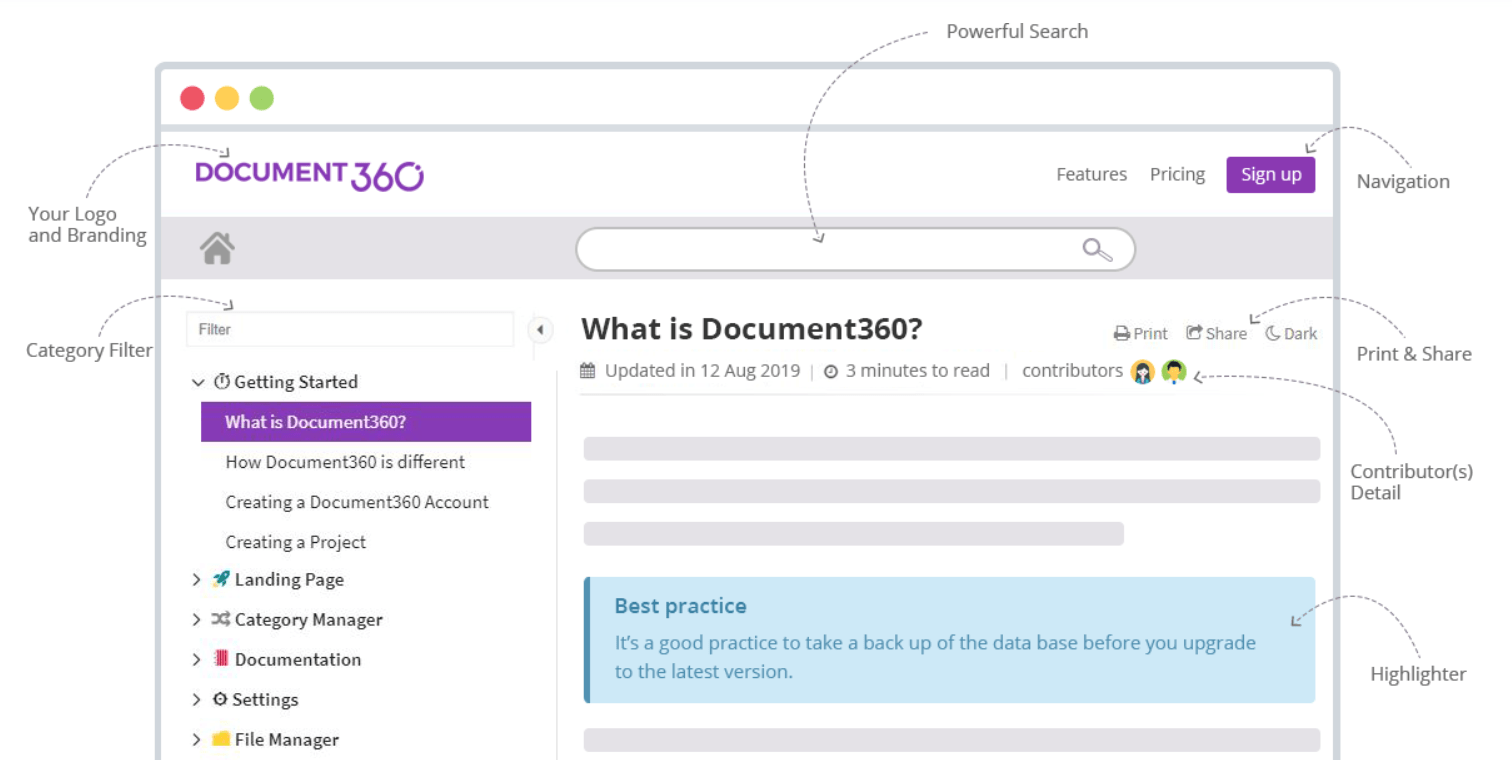1512x760 pixels.
Task: Click the File Manager folder icon
Action: [221, 739]
